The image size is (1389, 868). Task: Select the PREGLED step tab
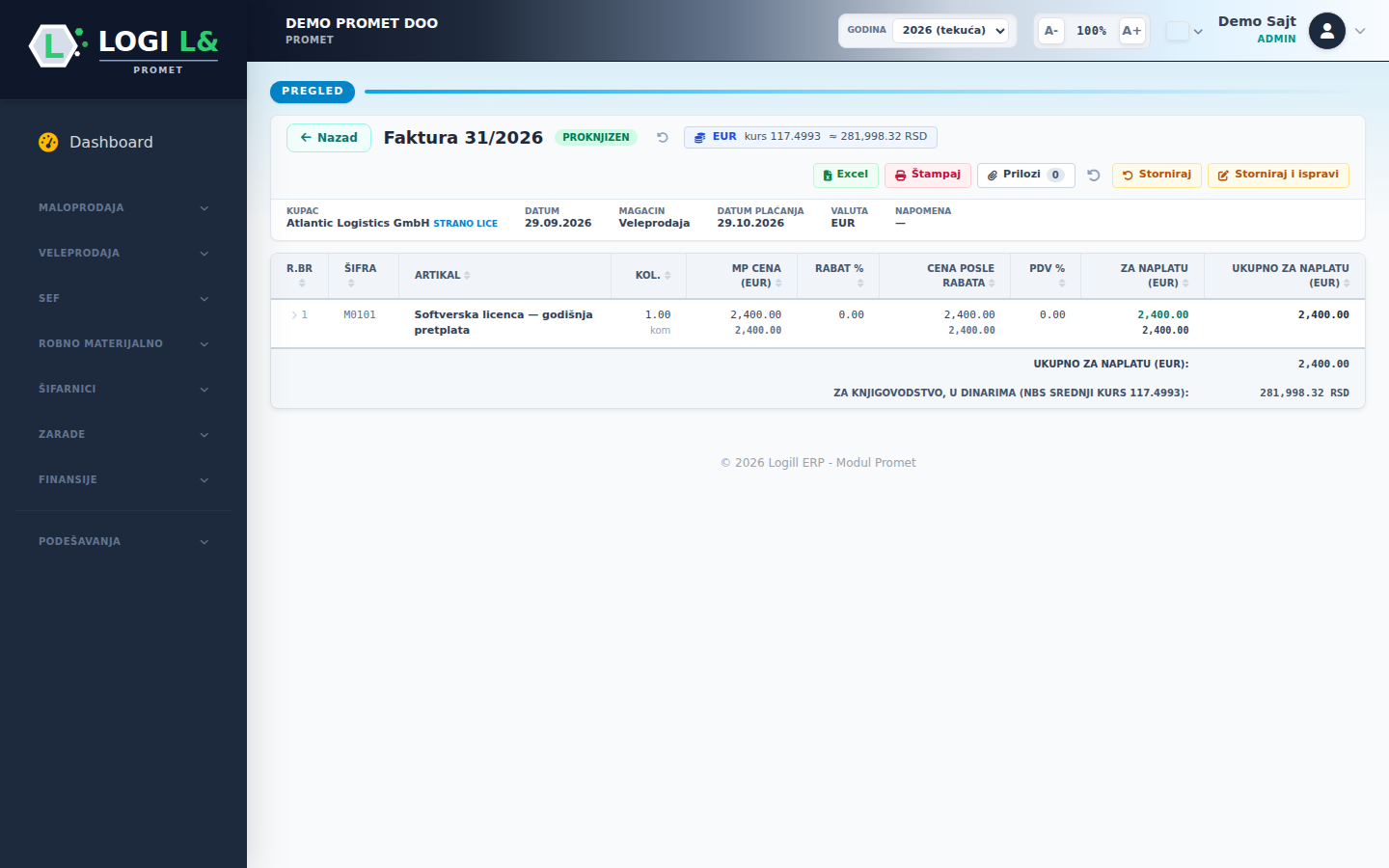click(313, 92)
